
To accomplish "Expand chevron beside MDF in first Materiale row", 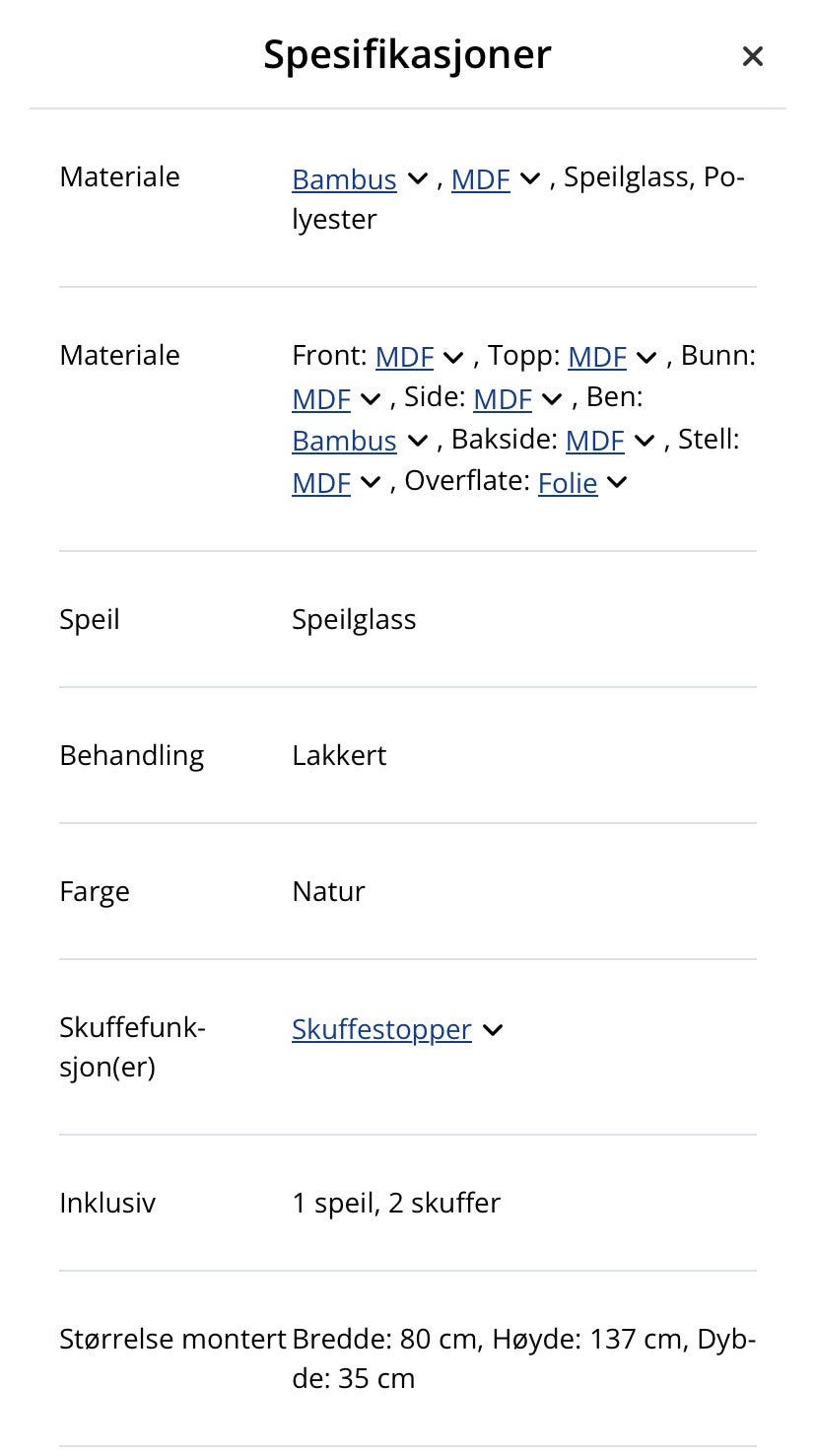I will click(530, 179).
